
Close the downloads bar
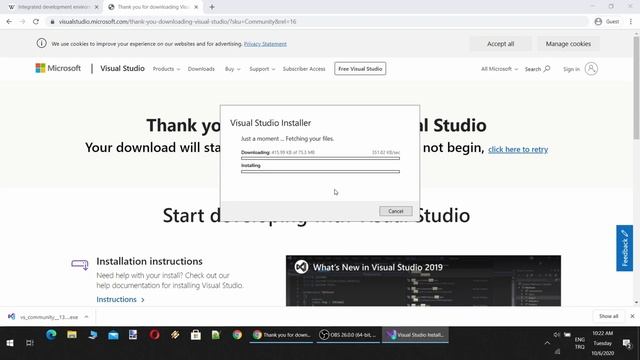pyautogui.click(x=632, y=316)
